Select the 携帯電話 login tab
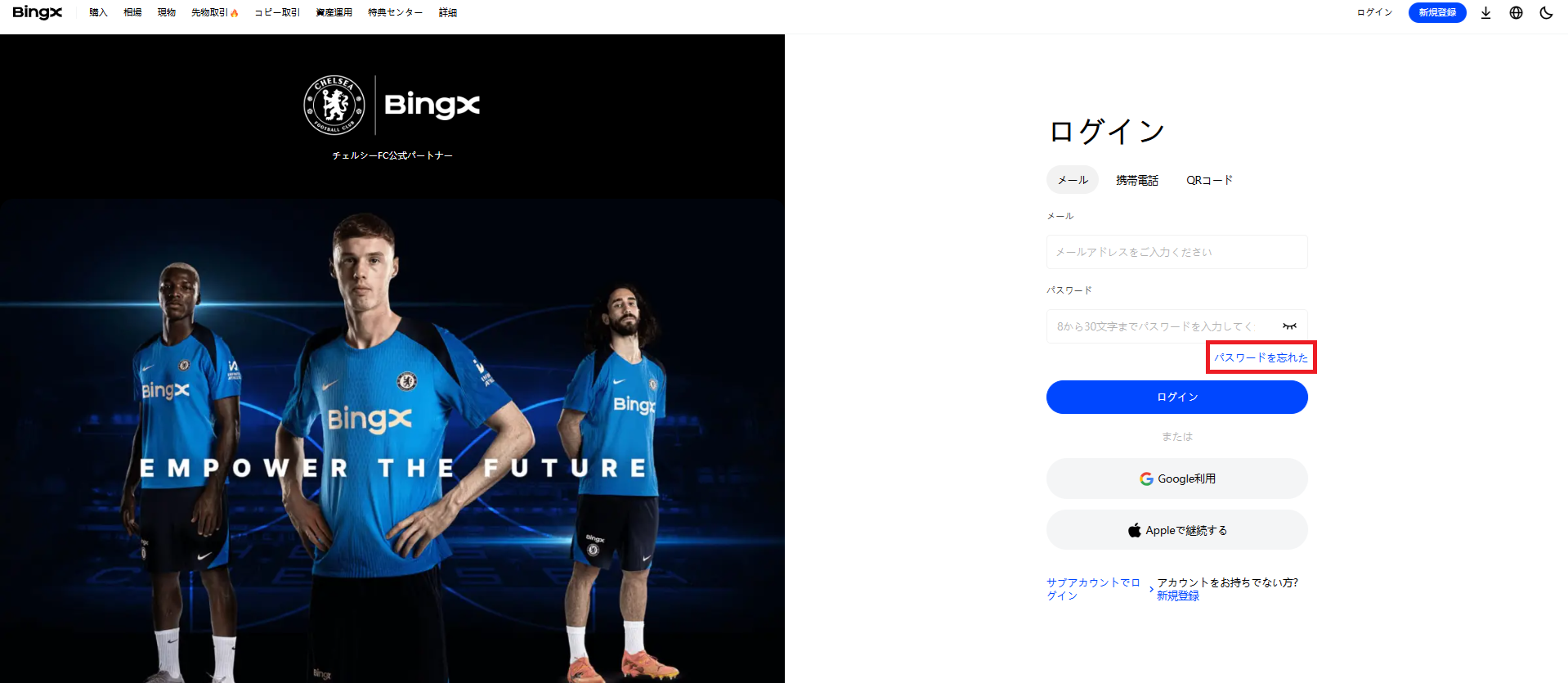 (x=1137, y=180)
